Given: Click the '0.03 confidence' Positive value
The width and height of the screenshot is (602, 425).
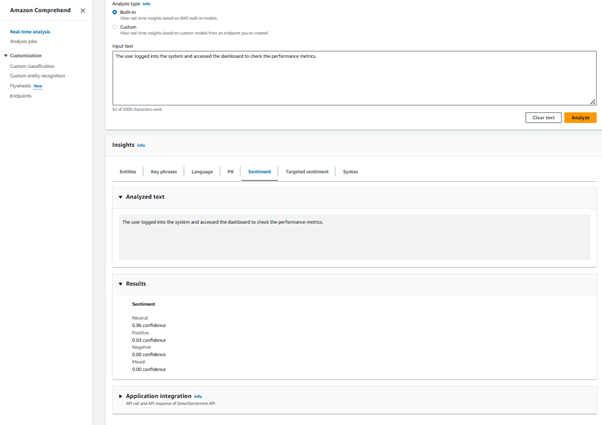Looking at the screenshot, I should click(149, 340).
